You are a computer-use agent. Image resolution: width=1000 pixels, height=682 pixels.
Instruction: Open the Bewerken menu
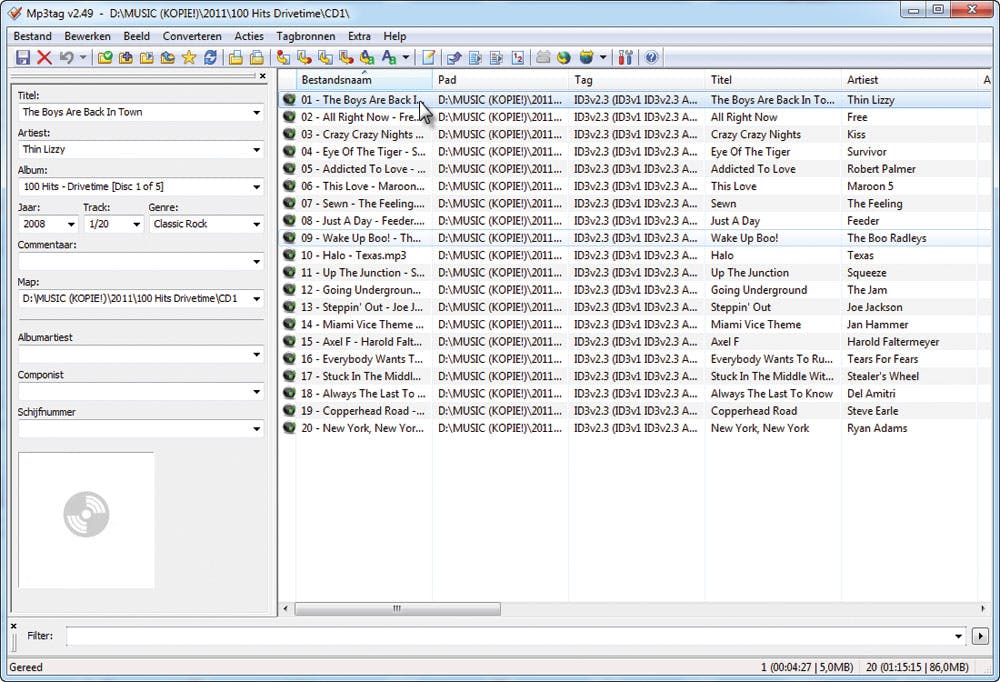coord(87,36)
